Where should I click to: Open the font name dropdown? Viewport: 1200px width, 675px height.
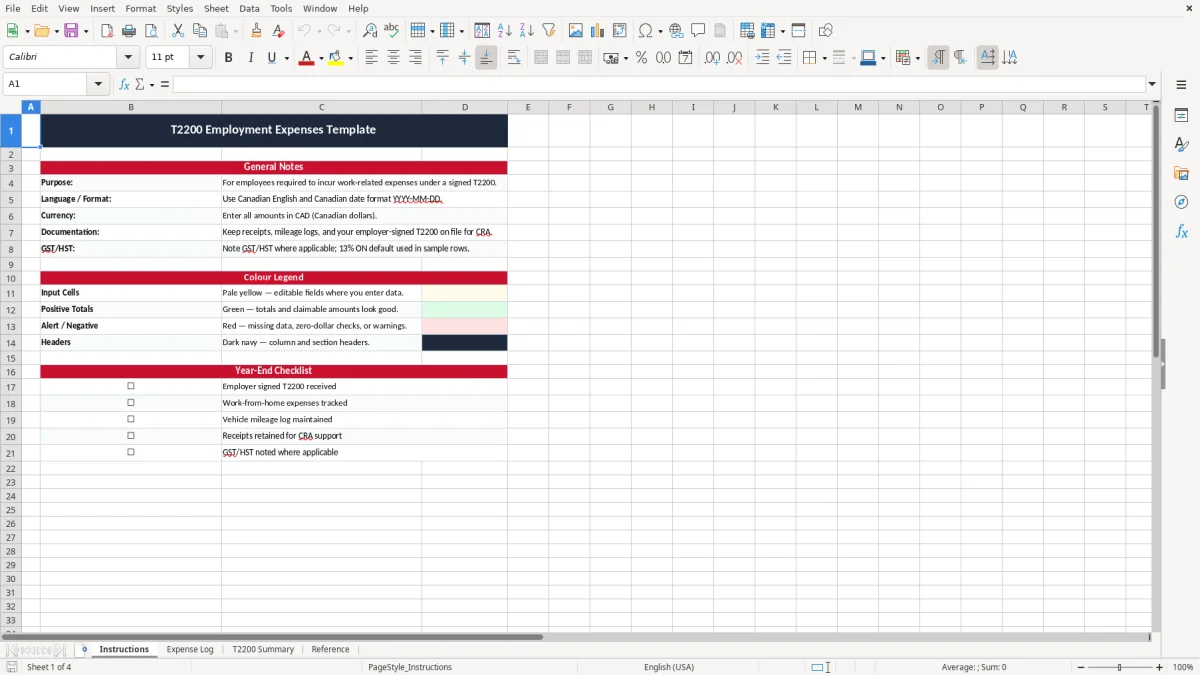point(128,58)
